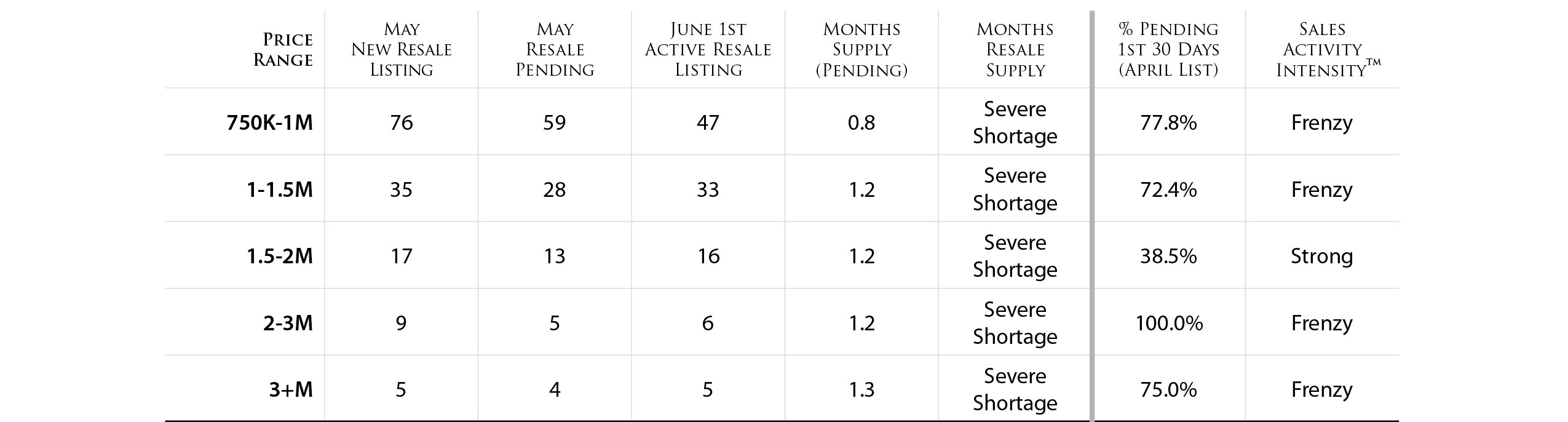Screen dimensions: 1568x422
Task: Click the 3+M row label
Action: point(291,389)
